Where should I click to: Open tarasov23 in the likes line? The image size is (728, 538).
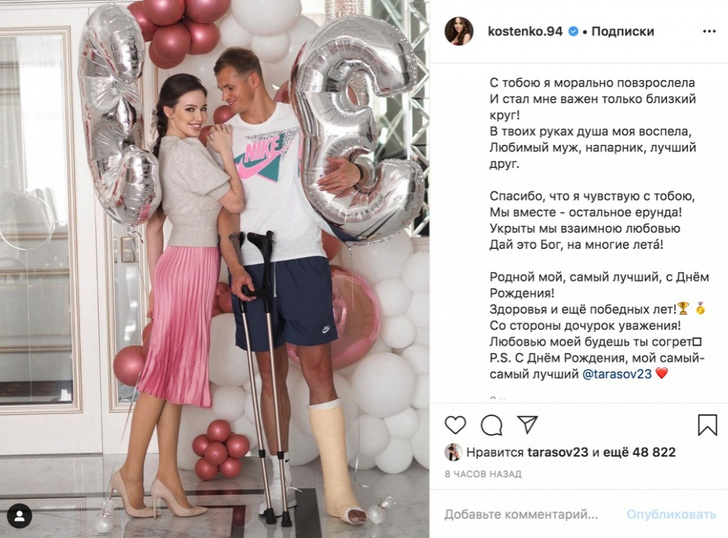pyautogui.click(x=558, y=452)
